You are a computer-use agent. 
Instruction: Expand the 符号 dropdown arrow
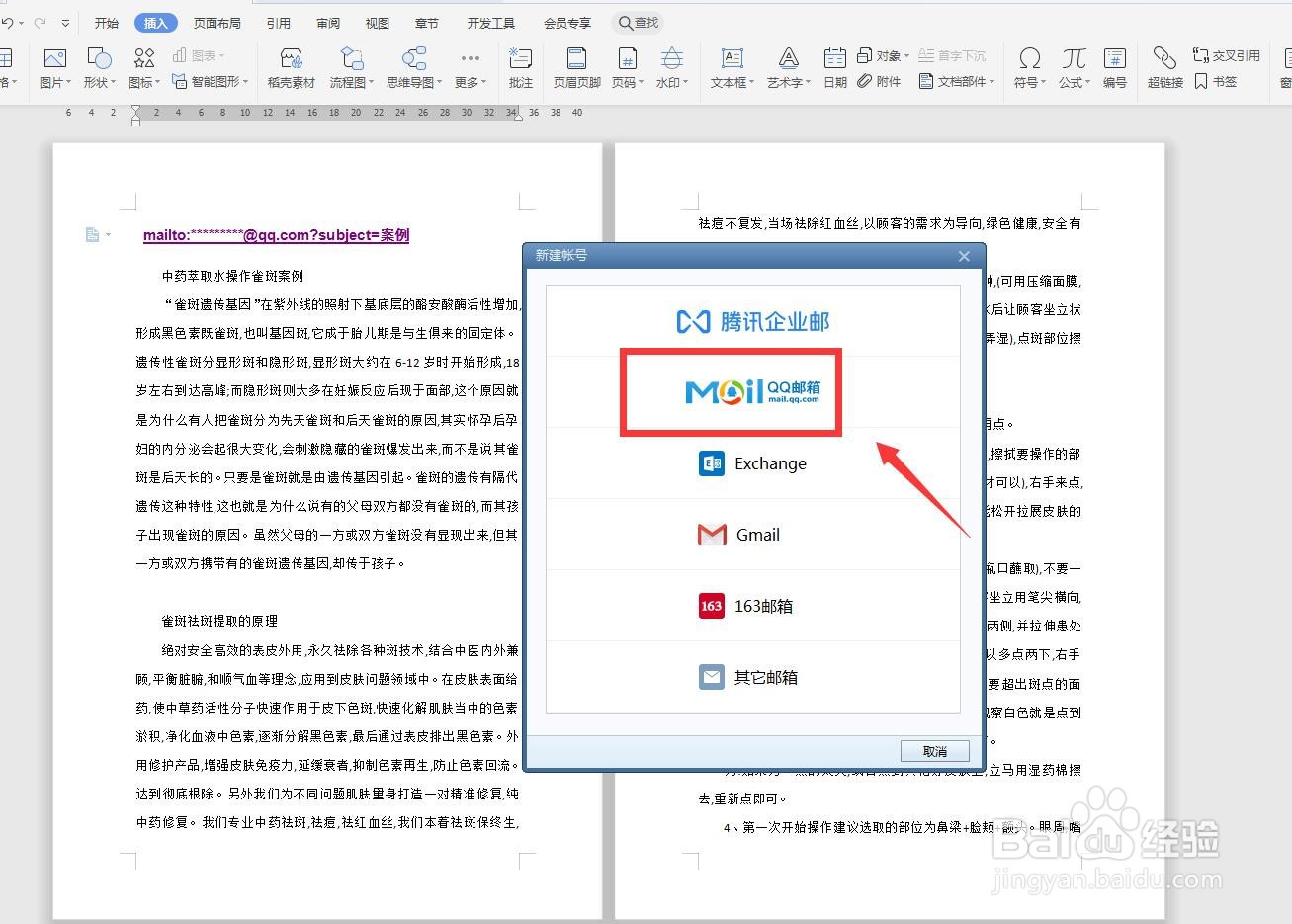click(x=1044, y=83)
